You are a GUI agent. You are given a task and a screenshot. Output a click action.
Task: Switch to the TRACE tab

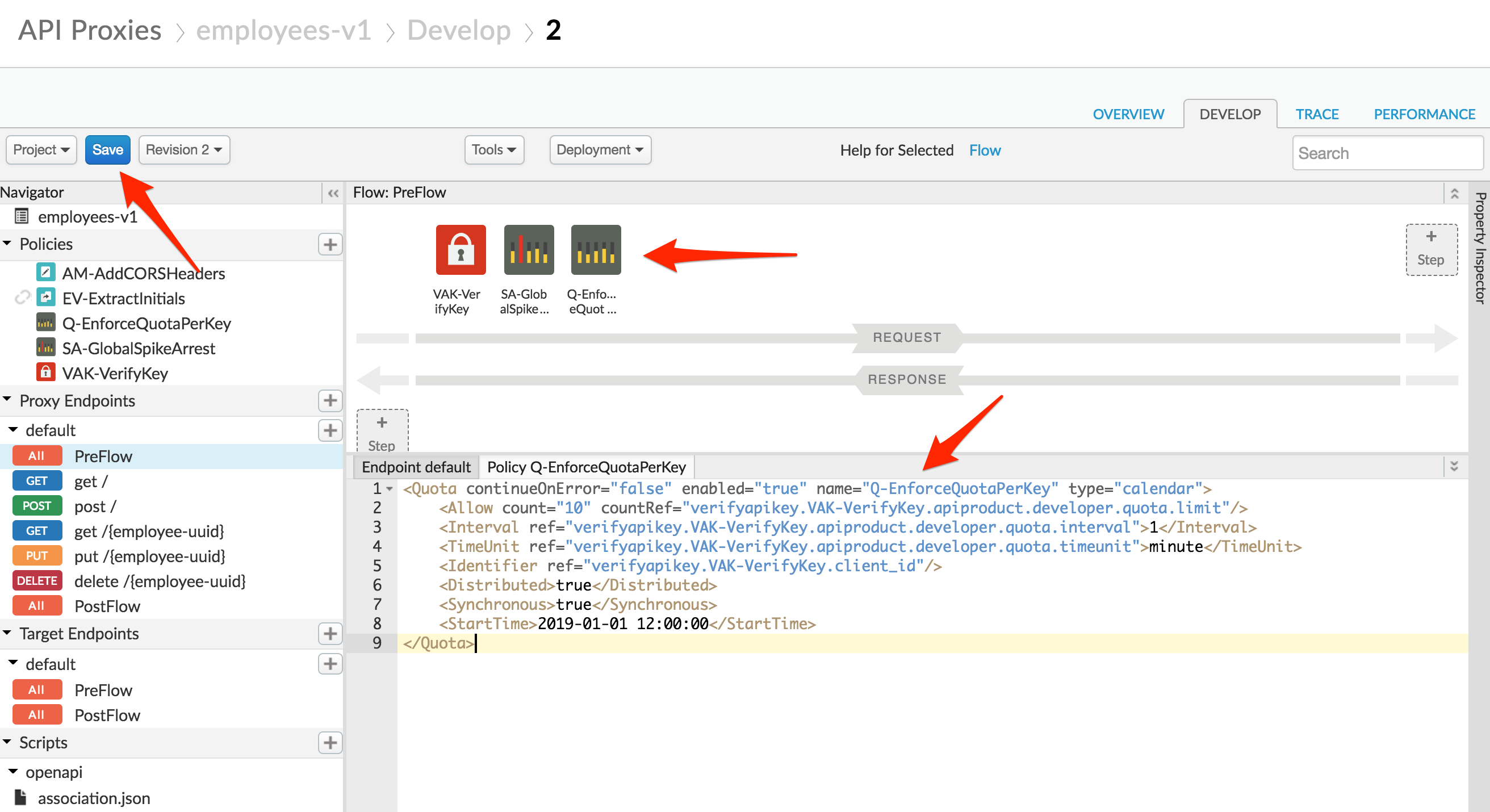1316,115
